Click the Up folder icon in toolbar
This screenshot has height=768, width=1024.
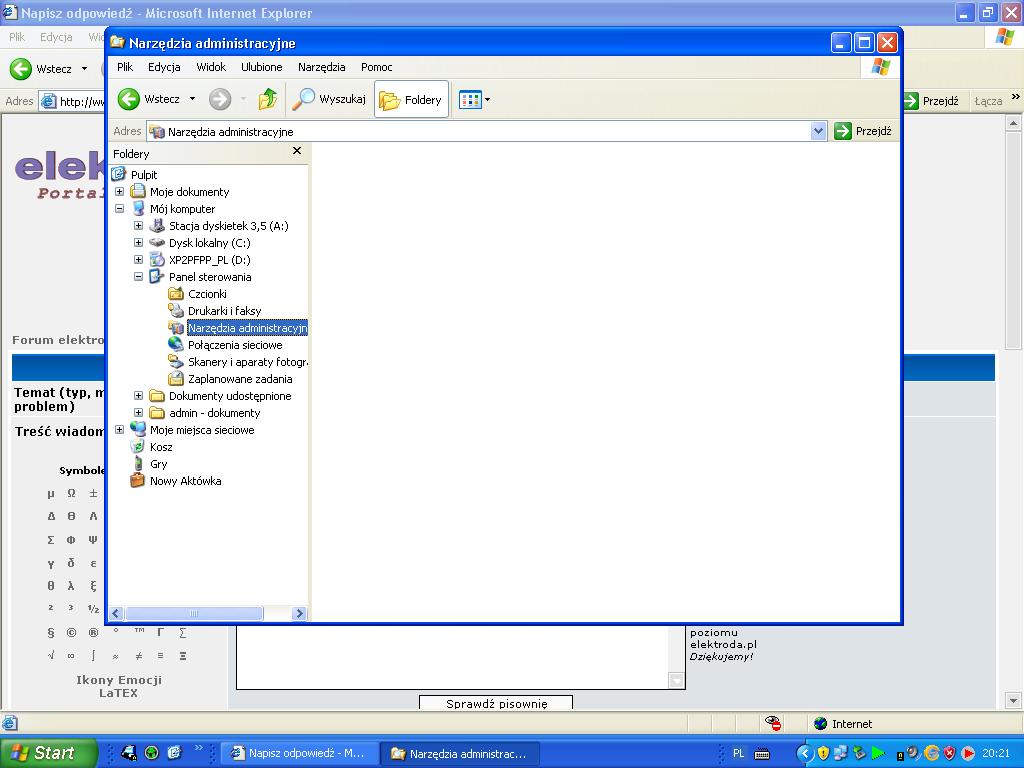point(267,99)
